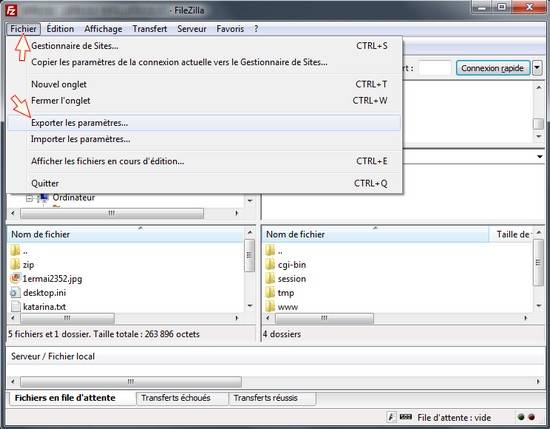Open the Connexion rapide history dropdown arrow
Image resolution: width=550 pixels, height=429 pixels.
(x=537, y=68)
